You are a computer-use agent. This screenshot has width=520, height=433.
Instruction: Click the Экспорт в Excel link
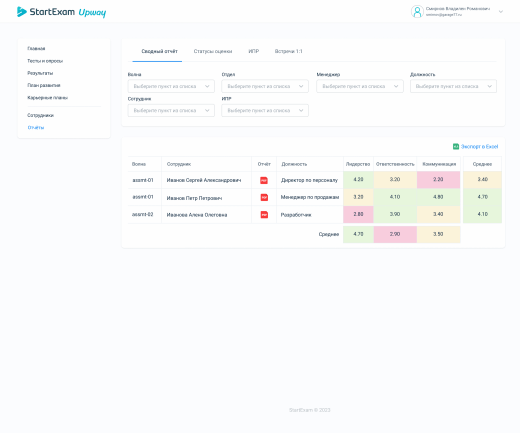point(479,146)
